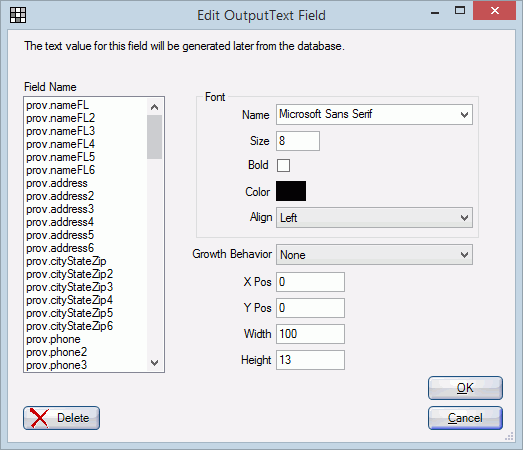Click the red X Delete button
This screenshot has height=450, width=523.
(61, 418)
